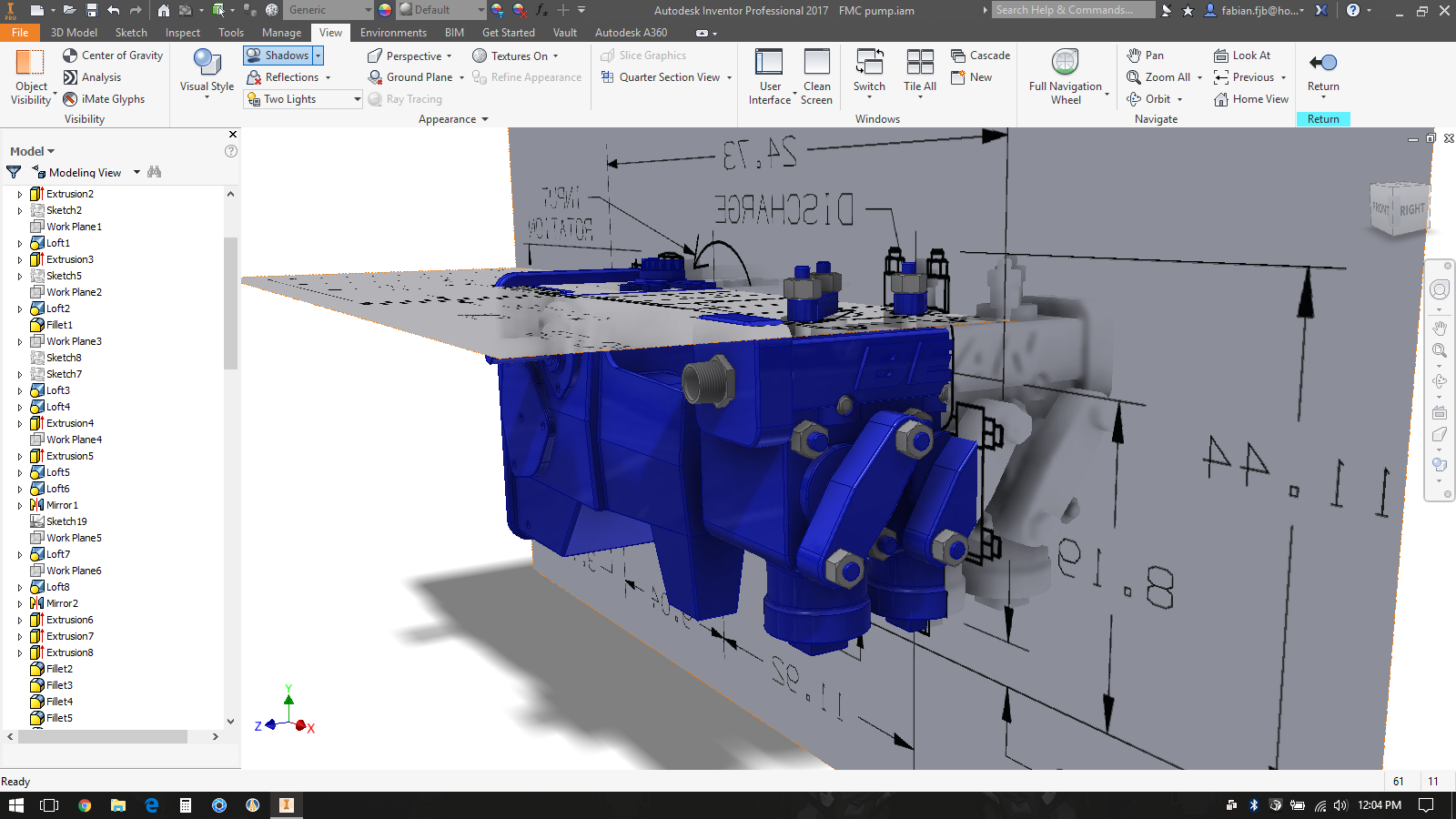The height and width of the screenshot is (819, 1456).
Task: Click the navigation bar zoom tool
Action: 1440,350
